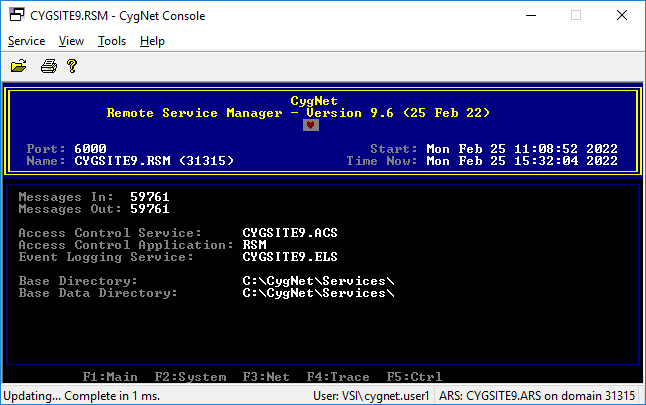Viewport: 646px width, 405px height.
Task: Click the 'Messages In:' label
Action: [66, 197]
